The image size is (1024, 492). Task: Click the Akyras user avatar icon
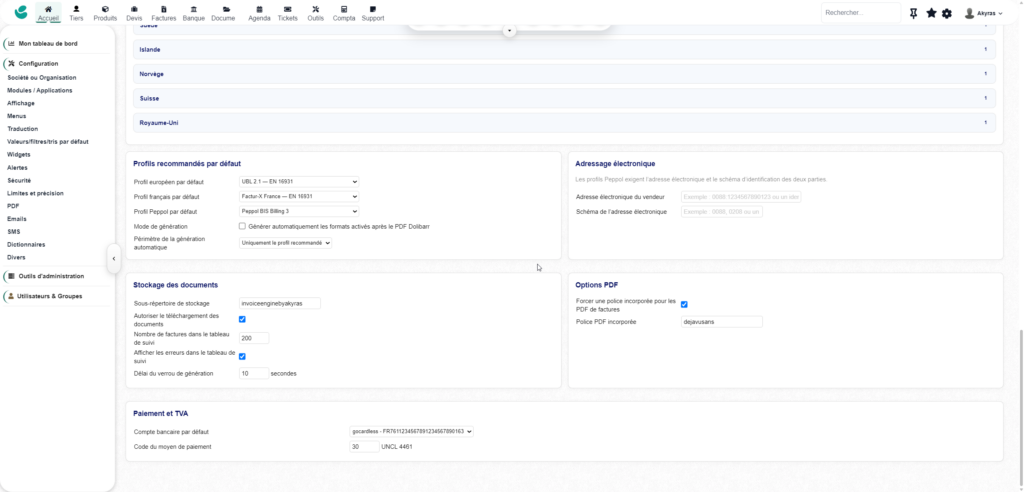click(969, 13)
